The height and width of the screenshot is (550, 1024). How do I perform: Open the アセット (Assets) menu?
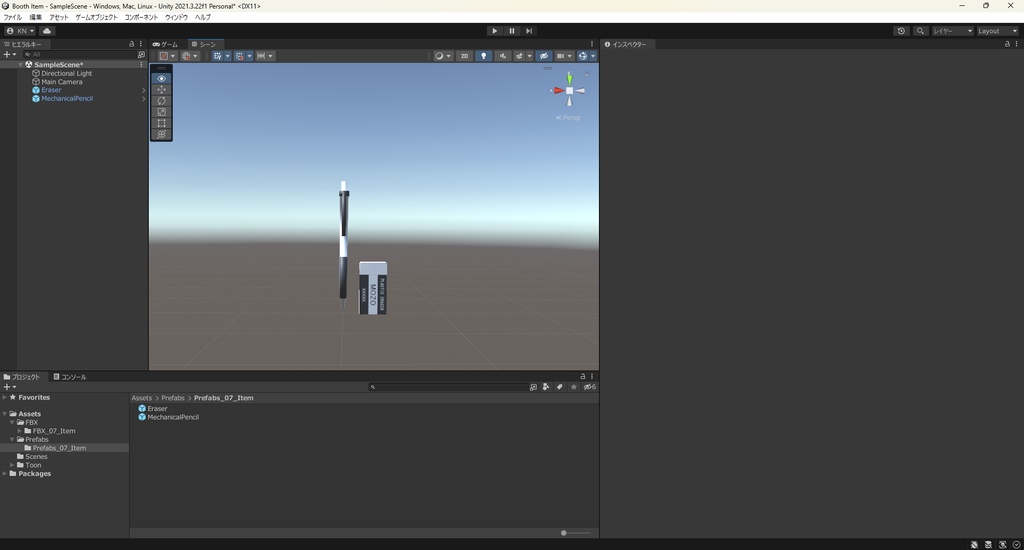coord(59,17)
